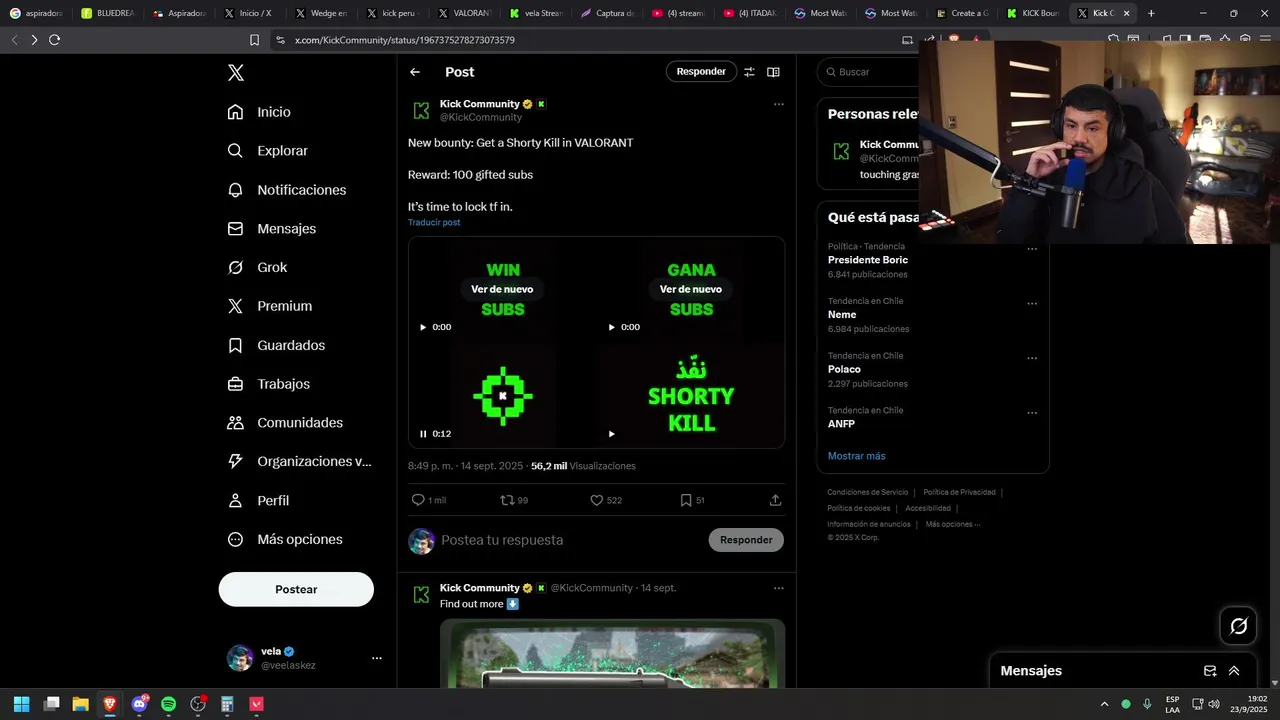
Task: Switch to the VALORANT browser tab
Action: click(466, 13)
